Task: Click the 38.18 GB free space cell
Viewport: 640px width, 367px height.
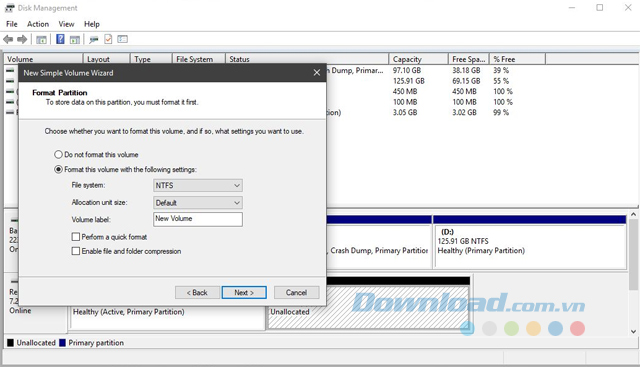Action: pyautogui.click(x=466, y=70)
